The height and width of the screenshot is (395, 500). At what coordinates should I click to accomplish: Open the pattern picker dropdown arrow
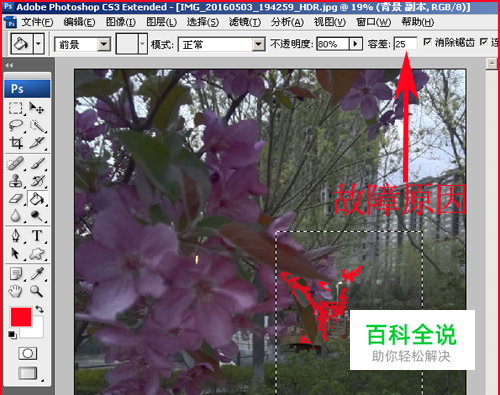[143, 44]
